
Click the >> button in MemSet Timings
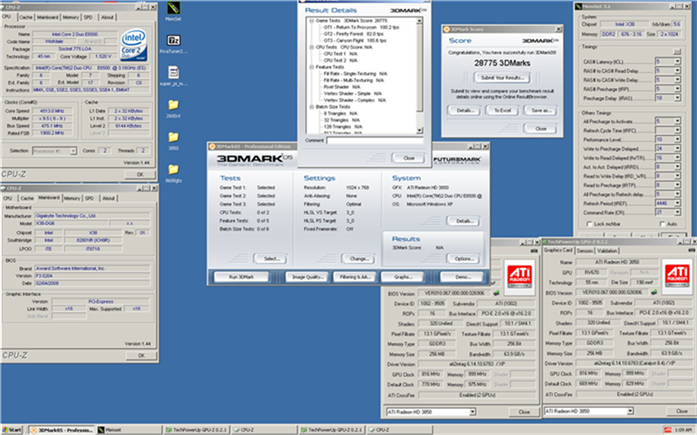point(677,52)
